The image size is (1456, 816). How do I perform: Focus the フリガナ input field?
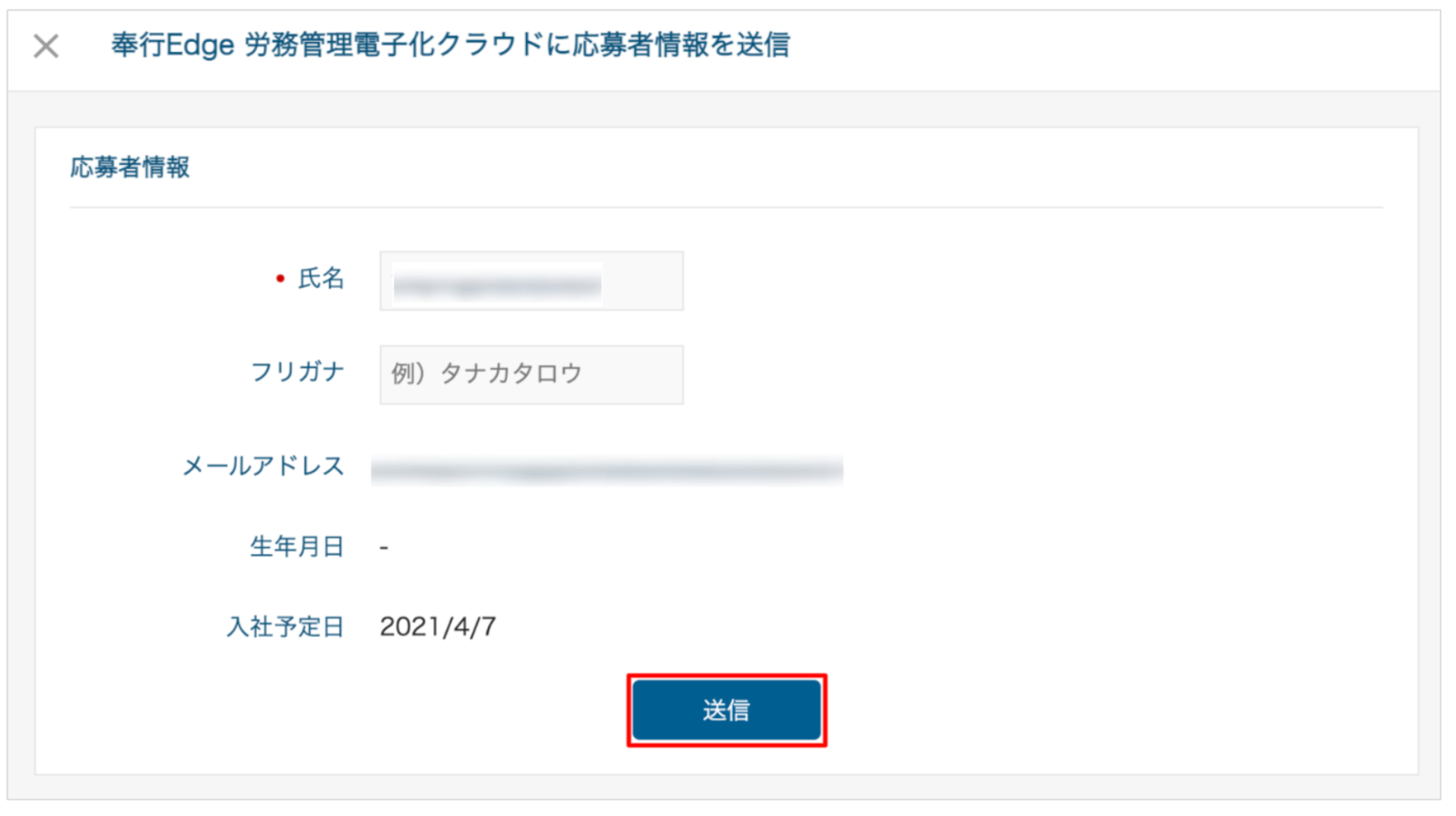pos(532,375)
